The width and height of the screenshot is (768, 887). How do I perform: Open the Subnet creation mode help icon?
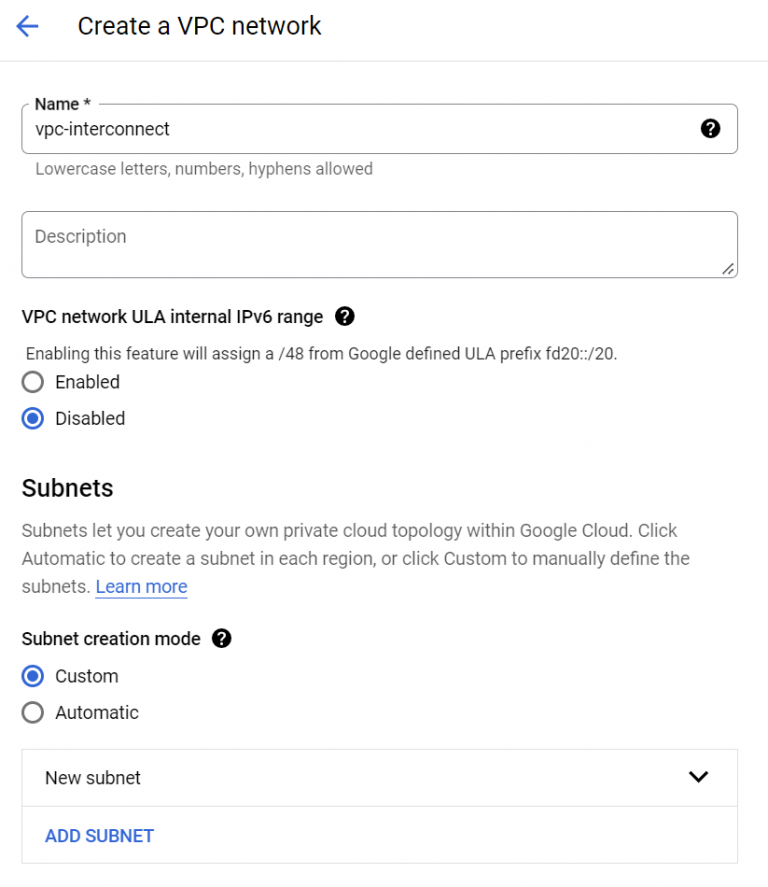pyautogui.click(x=222, y=638)
